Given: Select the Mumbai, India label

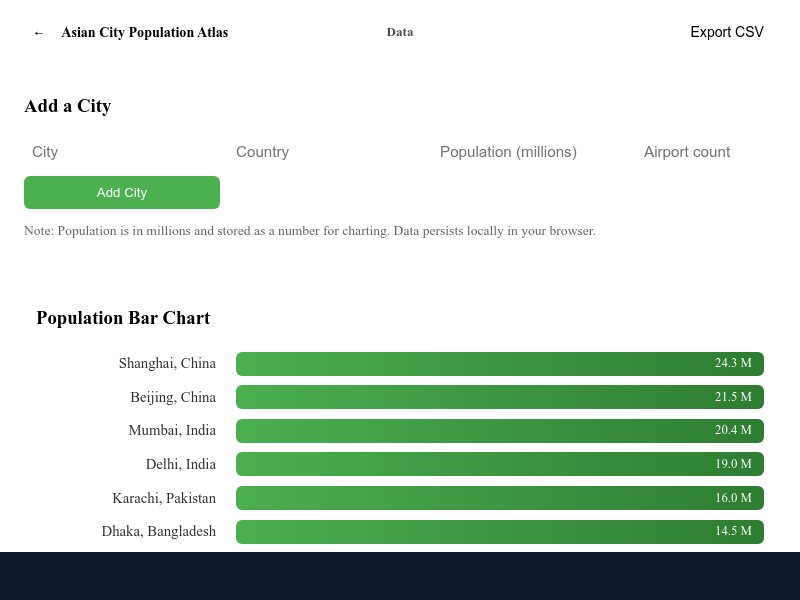Looking at the screenshot, I should coord(172,431).
